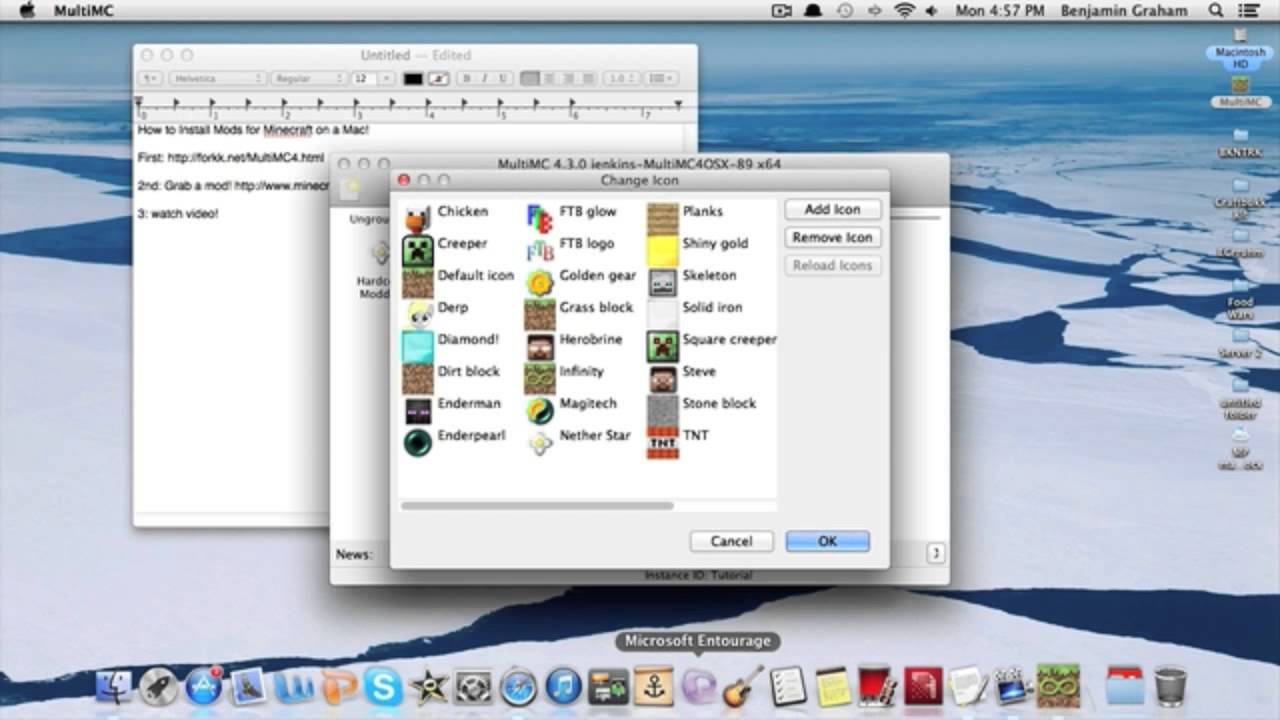Screen dimensions: 1280x720
Task: Open the Apple menu
Action: (27, 10)
